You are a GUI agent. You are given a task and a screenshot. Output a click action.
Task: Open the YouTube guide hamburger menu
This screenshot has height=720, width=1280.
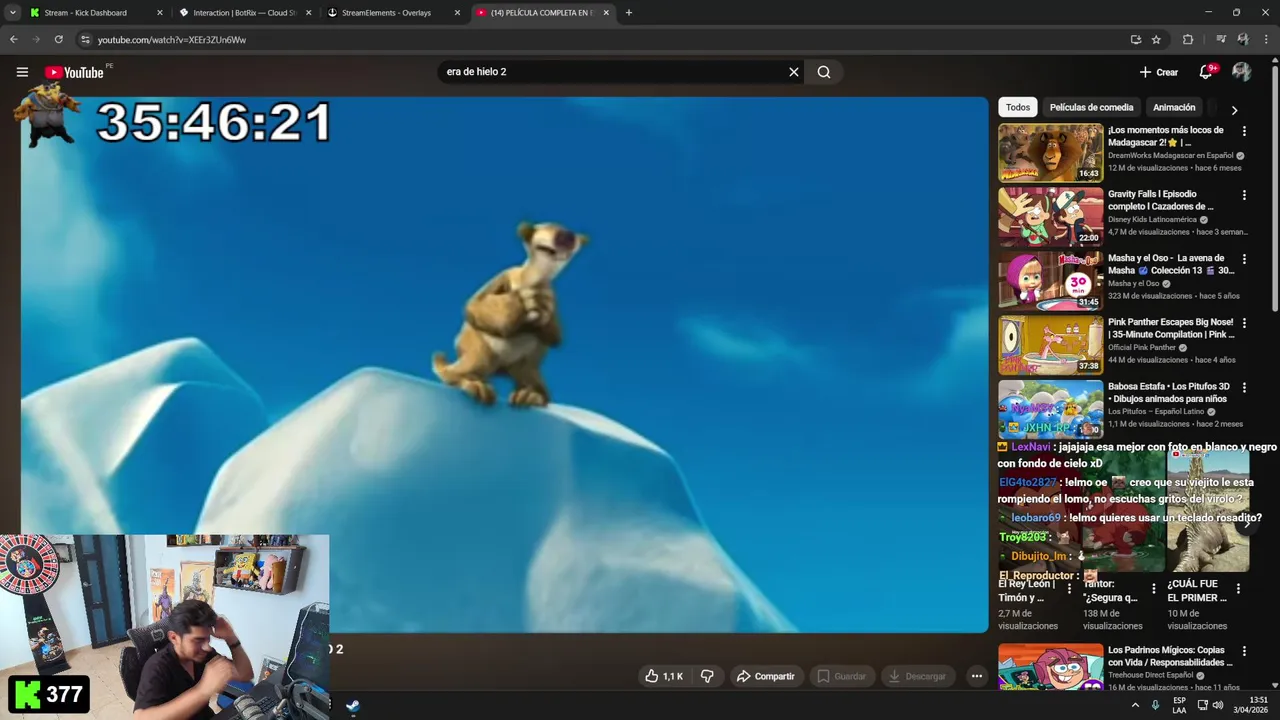[22, 72]
